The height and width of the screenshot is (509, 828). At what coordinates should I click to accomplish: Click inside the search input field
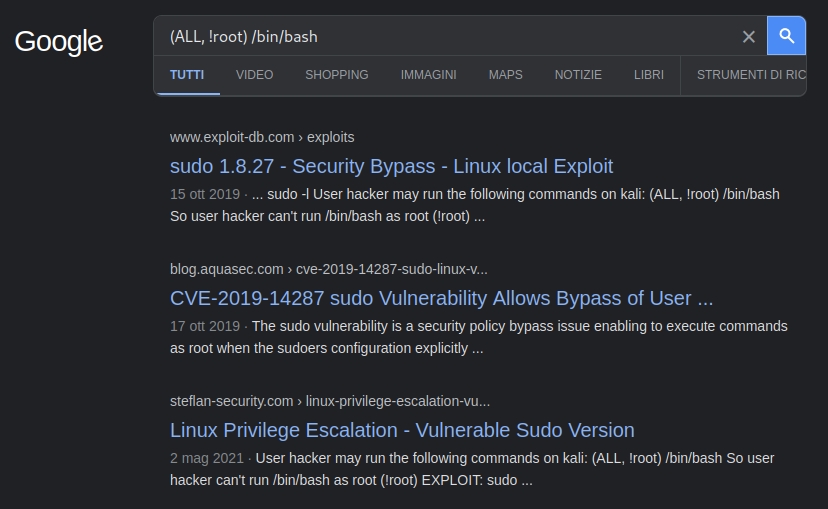(x=450, y=37)
